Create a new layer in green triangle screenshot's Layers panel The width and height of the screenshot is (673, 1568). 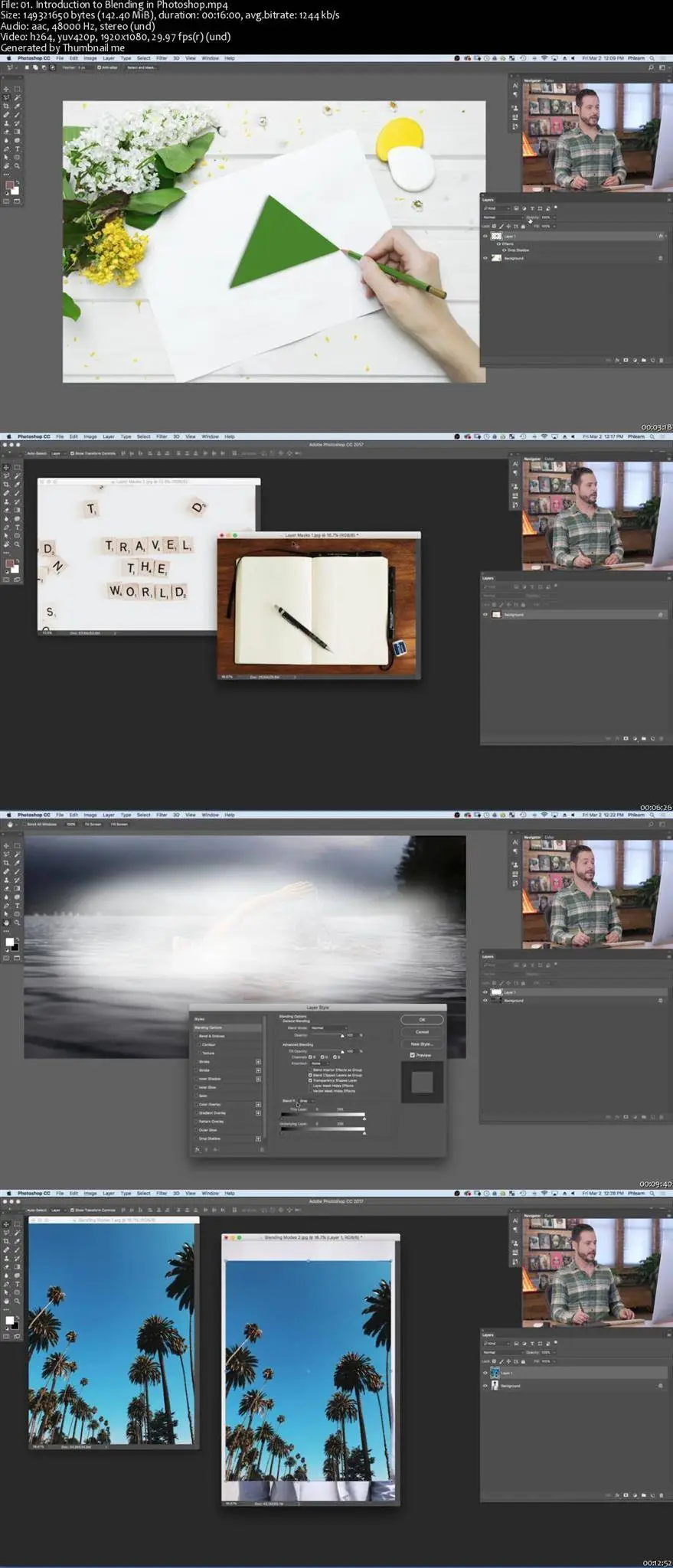click(x=652, y=360)
